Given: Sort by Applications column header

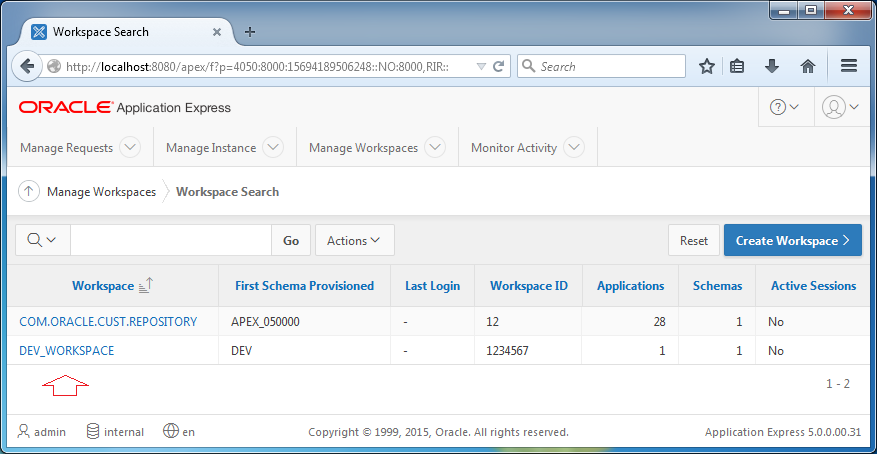Looking at the screenshot, I should click(630, 286).
